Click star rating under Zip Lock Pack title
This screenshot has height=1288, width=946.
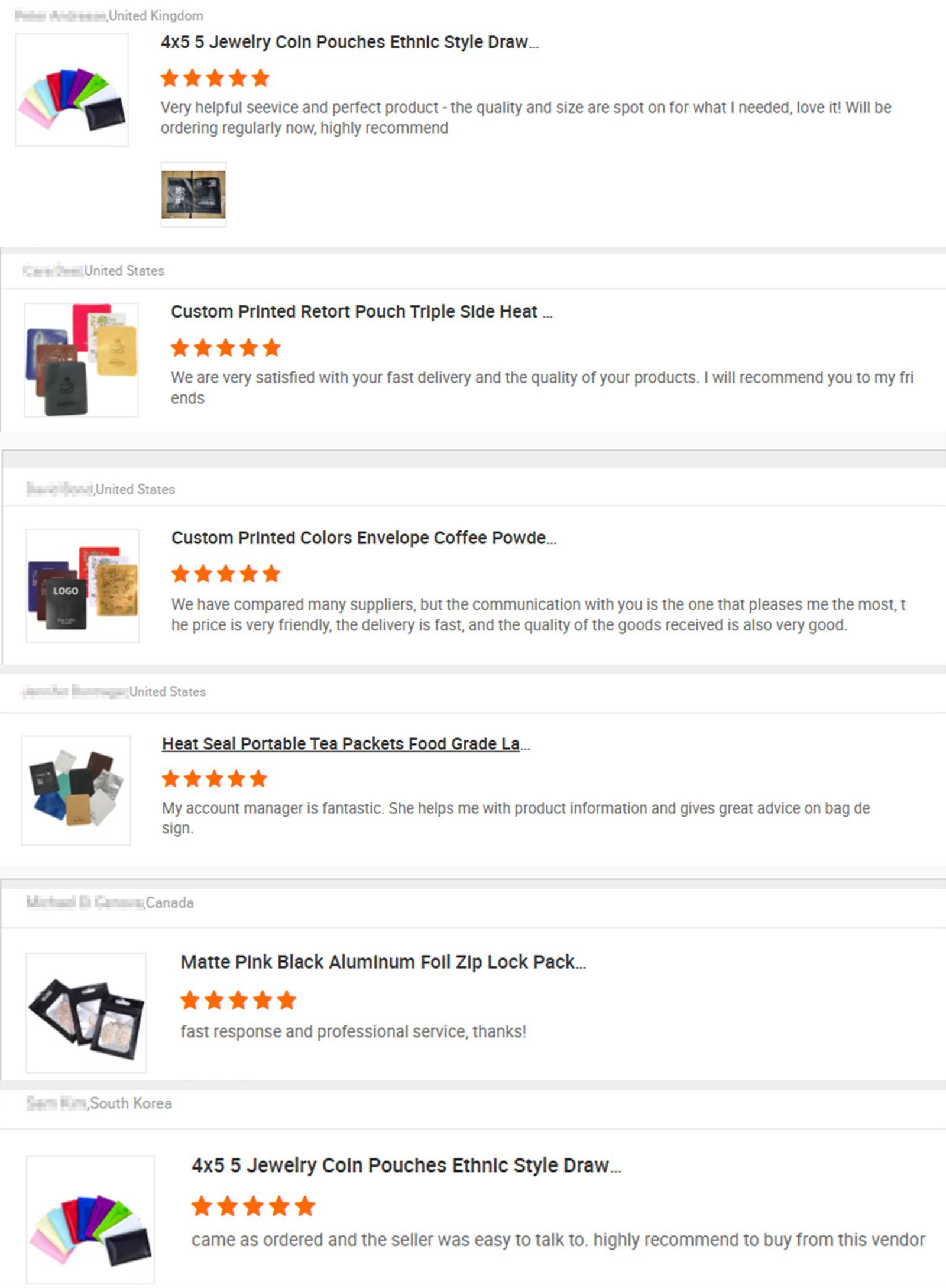[x=238, y=1001]
